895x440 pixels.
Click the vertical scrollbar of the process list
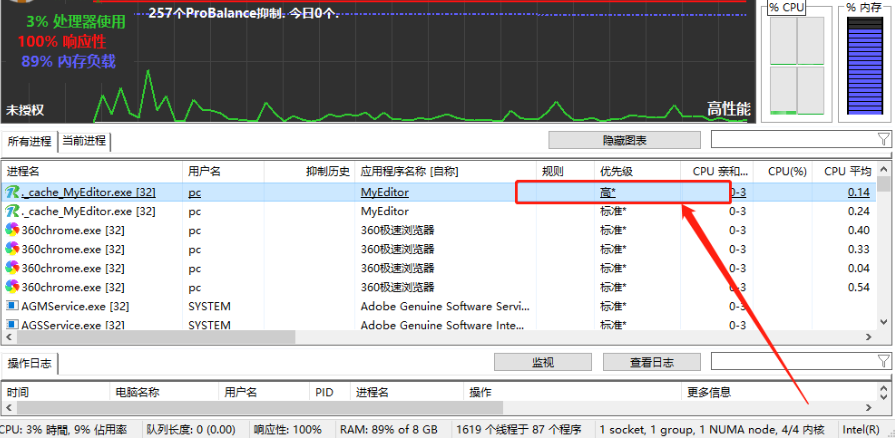[884, 245]
